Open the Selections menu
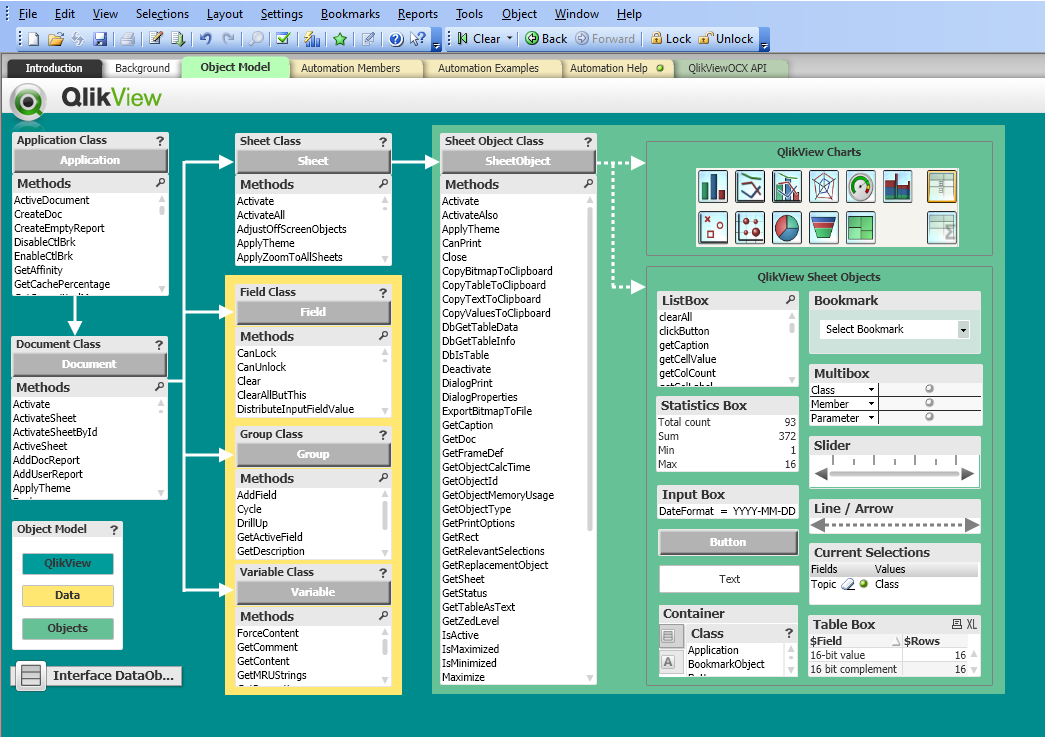This screenshot has width=1045, height=737. [162, 14]
